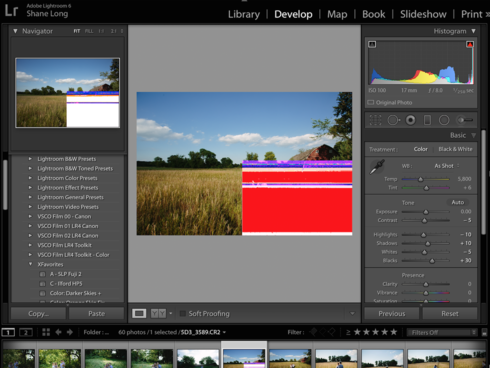The height and width of the screenshot is (368, 490).
Task: Select the Crop Overlay tool
Action: pos(375,120)
